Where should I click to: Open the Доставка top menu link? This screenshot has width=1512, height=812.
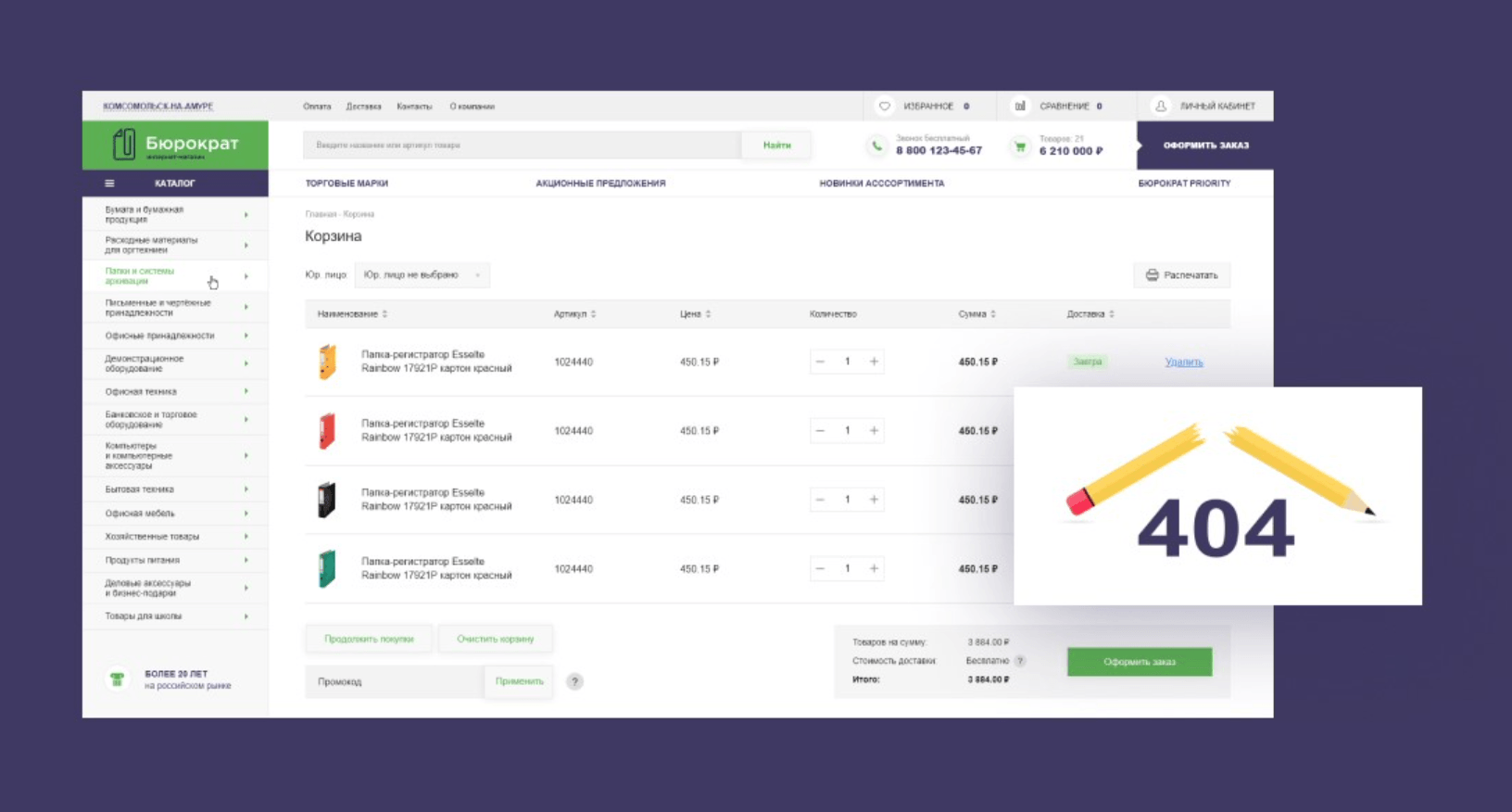pyautogui.click(x=364, y=107)
